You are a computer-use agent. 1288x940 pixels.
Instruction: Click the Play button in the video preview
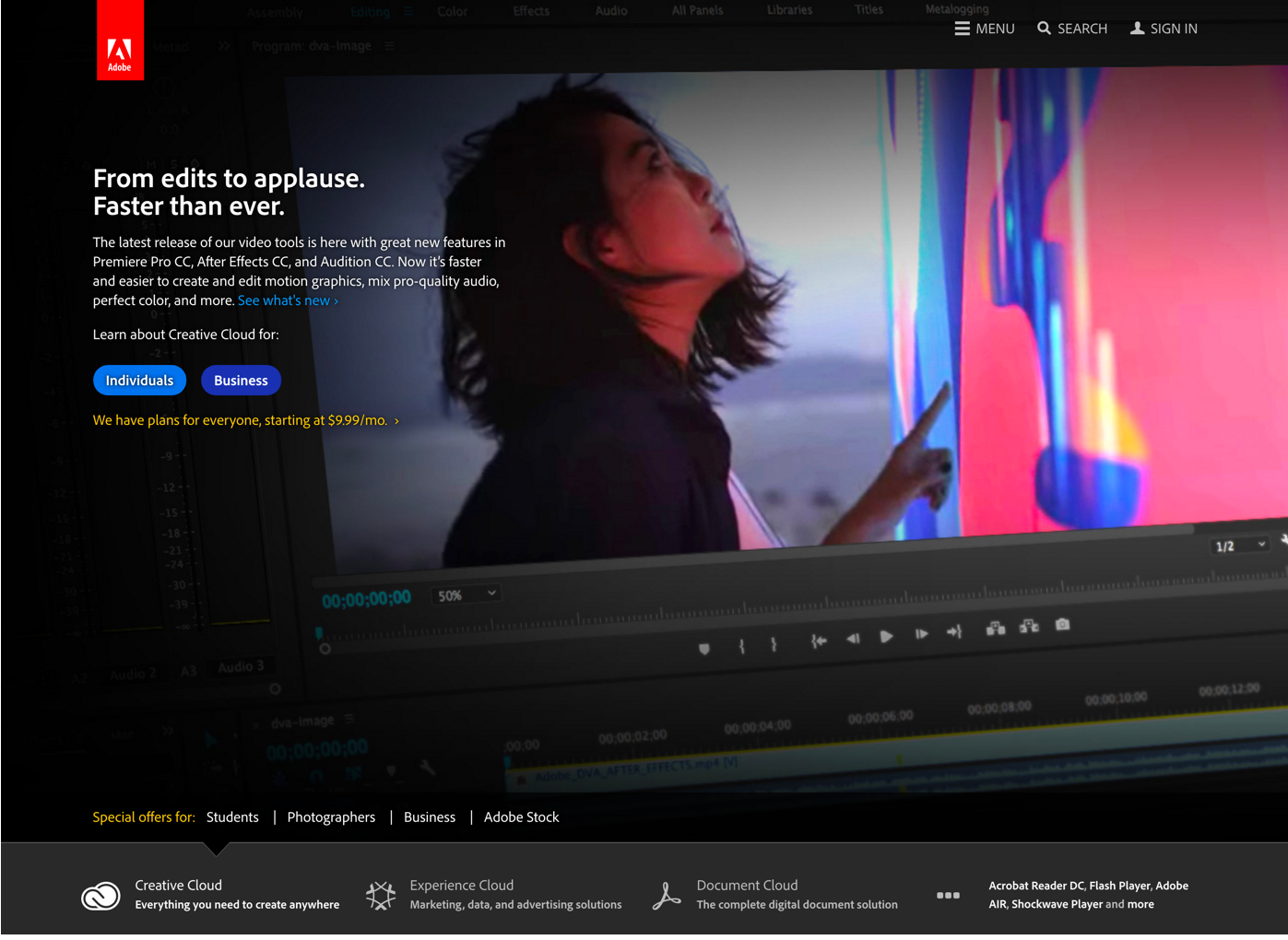[x=886, y=637]
